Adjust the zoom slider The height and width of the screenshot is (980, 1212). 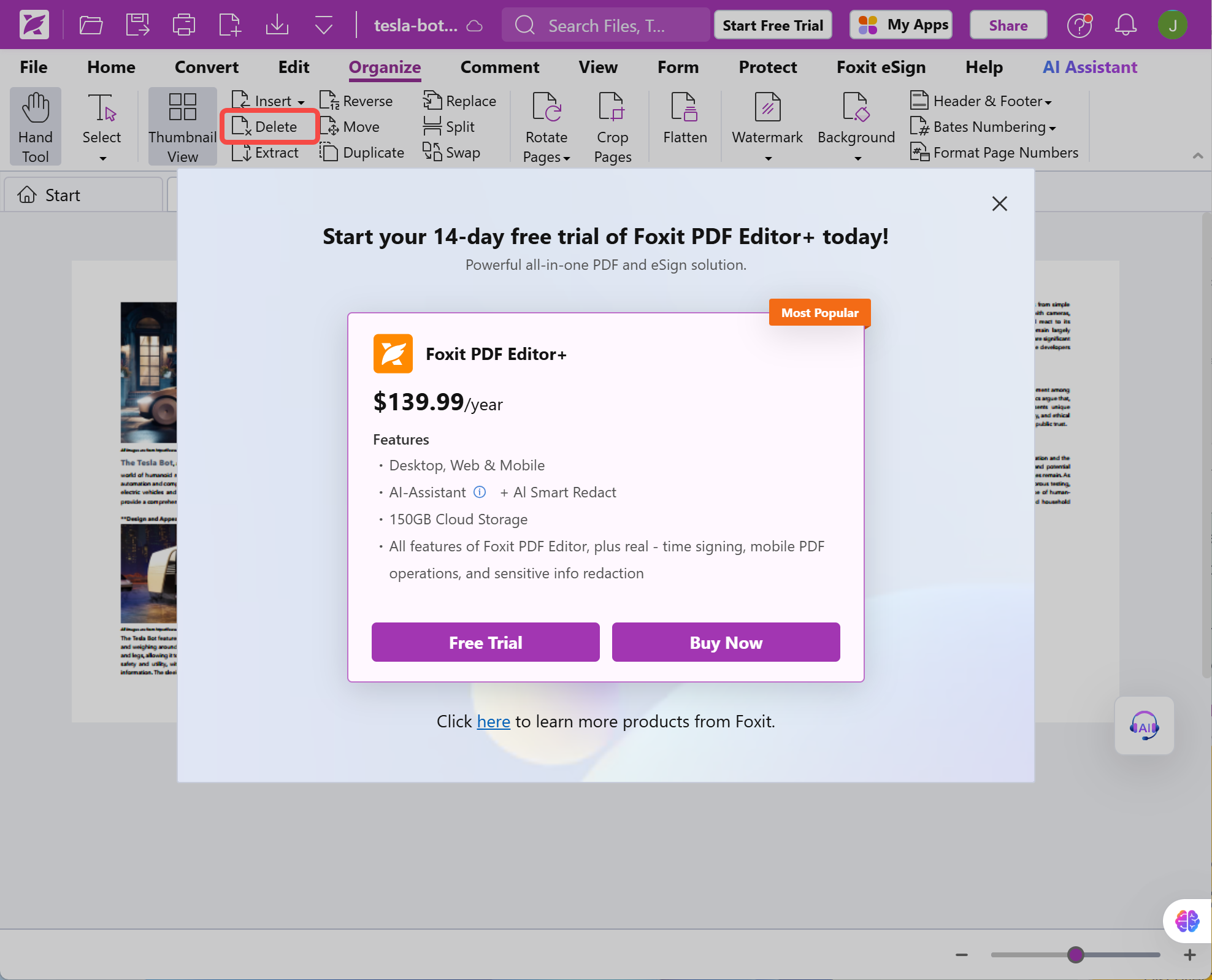pos(1075,955)
